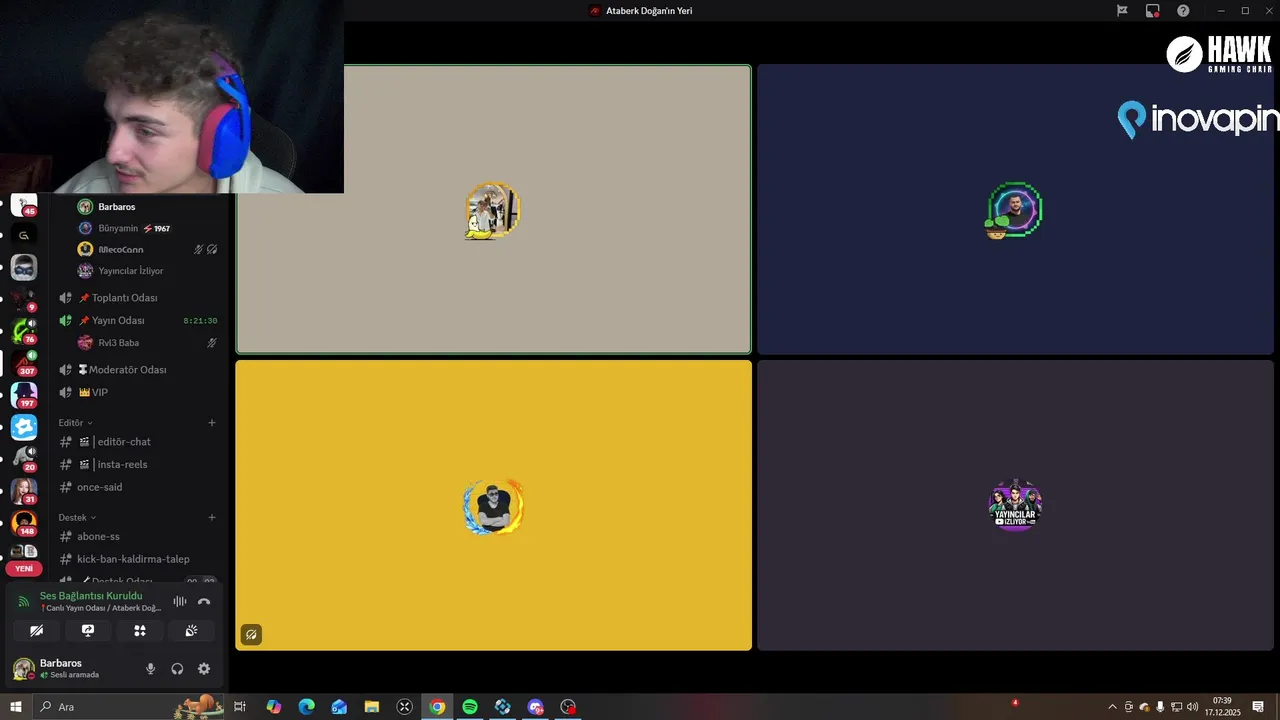Image resolution: width=1280 pixels, height=720 pixels.
Task: Open system volume tray icon
Action: 1192,707
